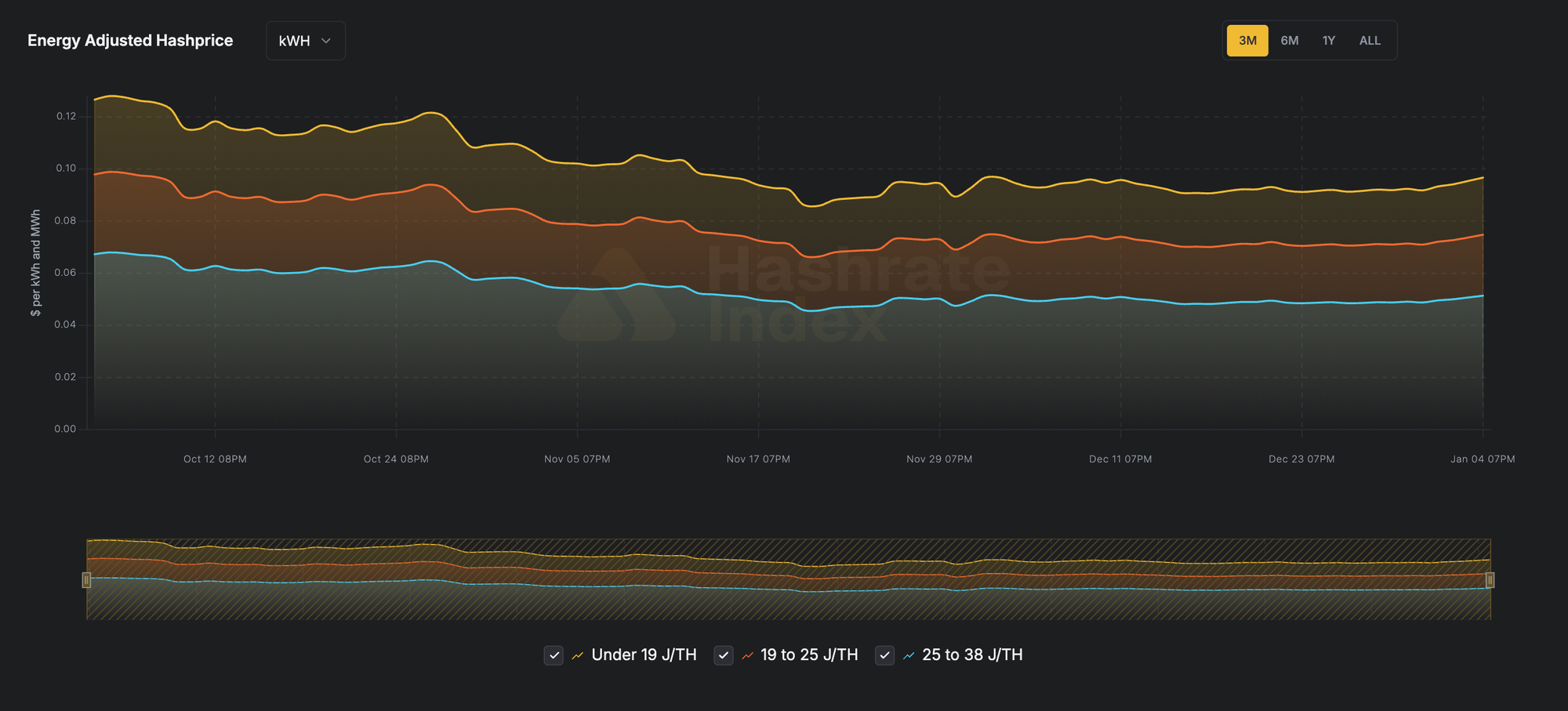The width and height of the screenshot is (1568, 711).
Task: Click the Energy Adjusted Hashprice chart title
Action: [130, 41]
